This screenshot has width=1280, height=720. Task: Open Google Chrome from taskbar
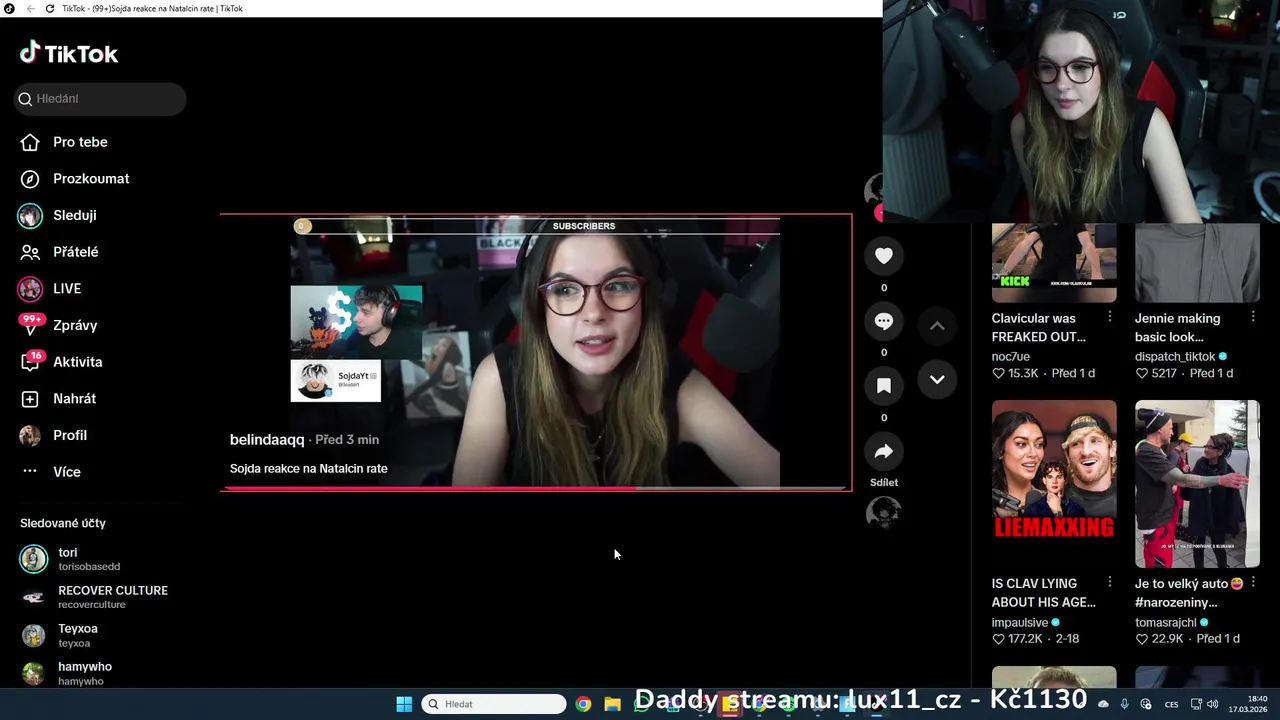(x=583, y=704)
